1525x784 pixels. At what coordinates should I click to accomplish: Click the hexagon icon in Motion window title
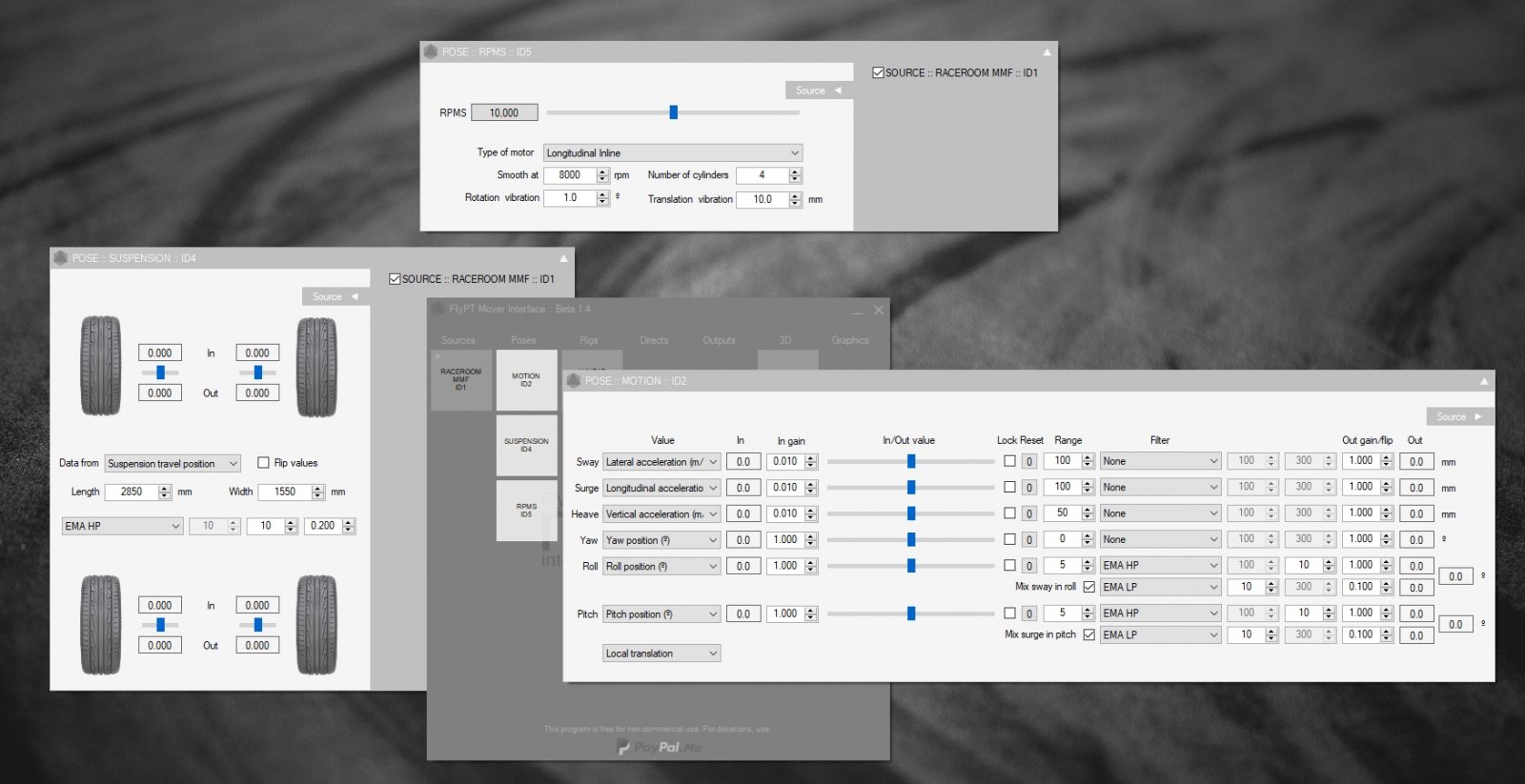(x=574, y=381)
